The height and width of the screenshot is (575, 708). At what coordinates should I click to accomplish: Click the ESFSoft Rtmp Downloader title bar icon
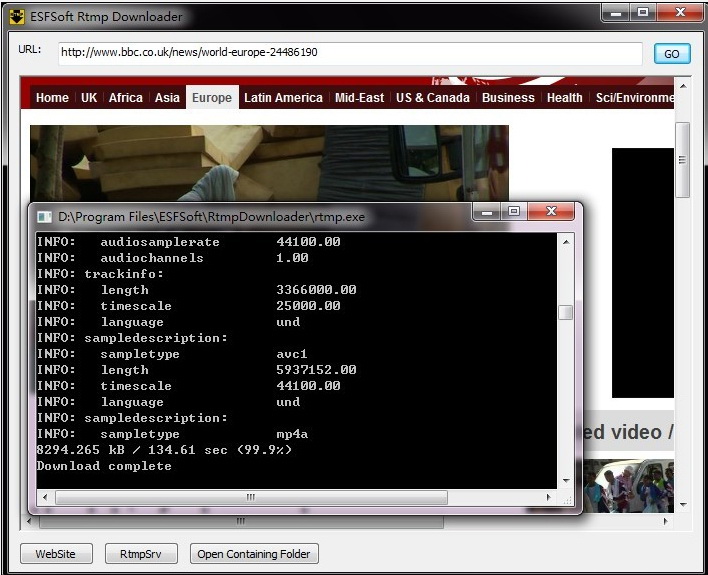(x=17, y=17)
